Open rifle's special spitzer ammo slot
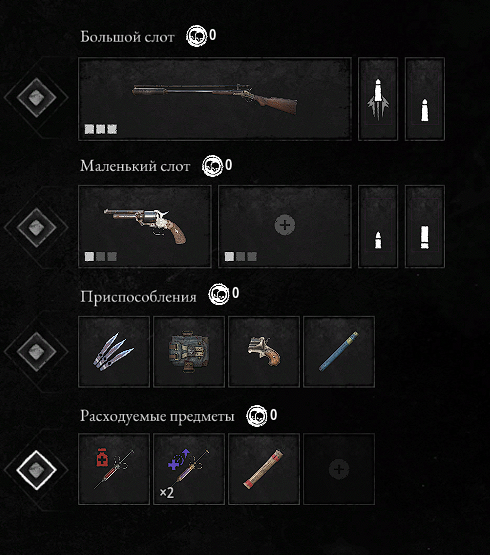The height and width of the screenshot is (555, 490). pos(378,99)
